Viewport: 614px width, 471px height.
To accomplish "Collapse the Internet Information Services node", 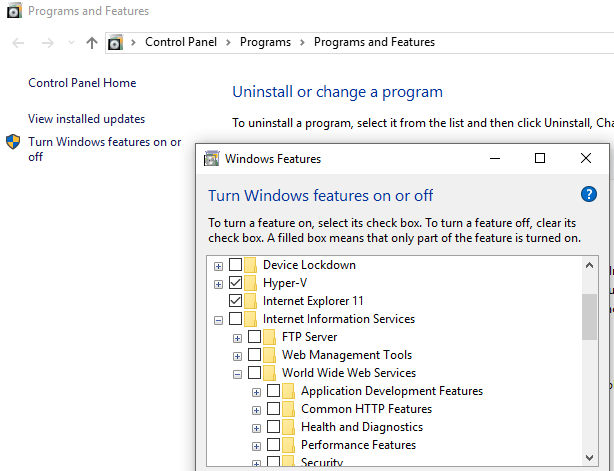I will click(219, 320).
